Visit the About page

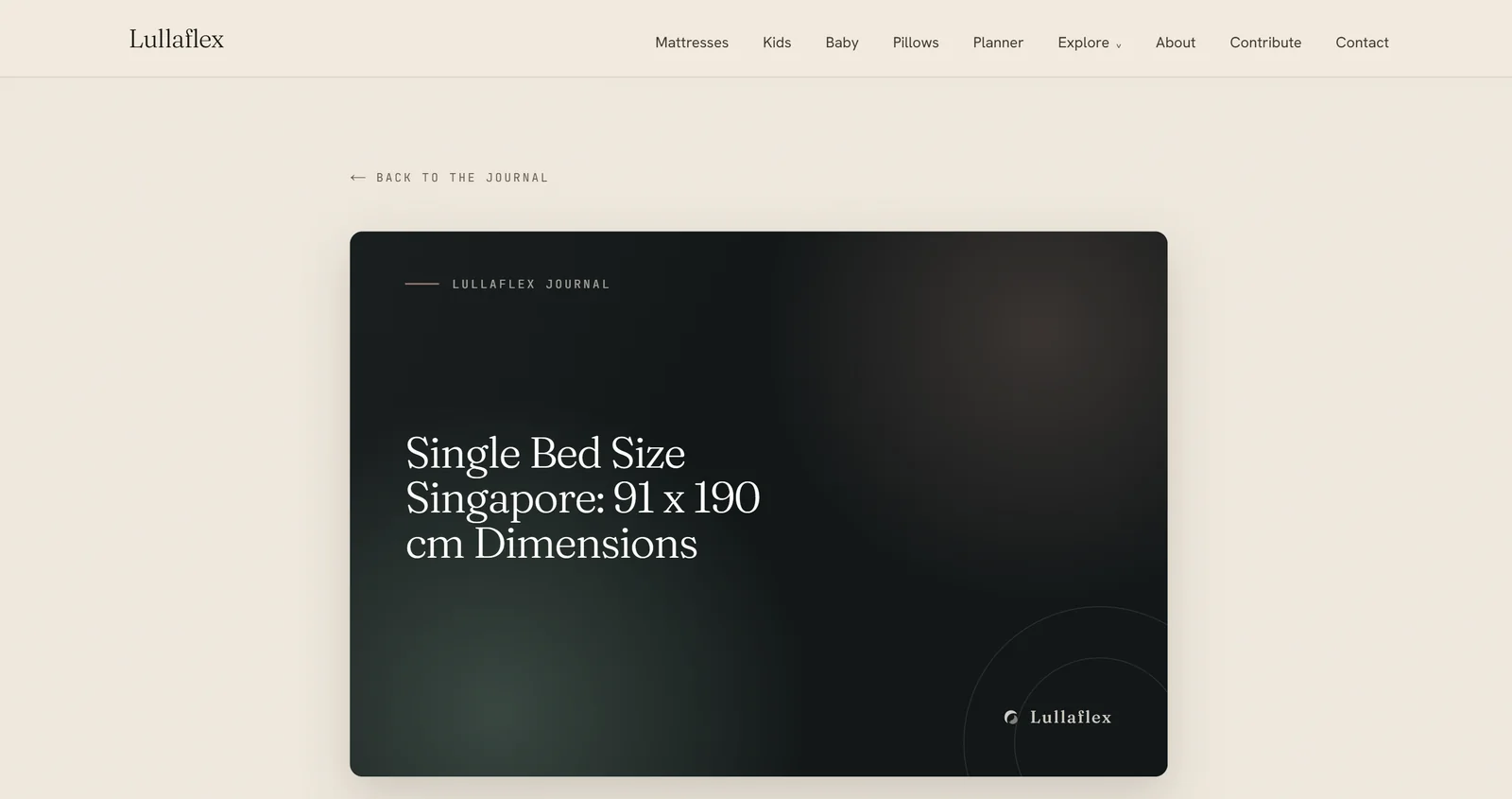pyautogui.click(x=1176, y=43)
